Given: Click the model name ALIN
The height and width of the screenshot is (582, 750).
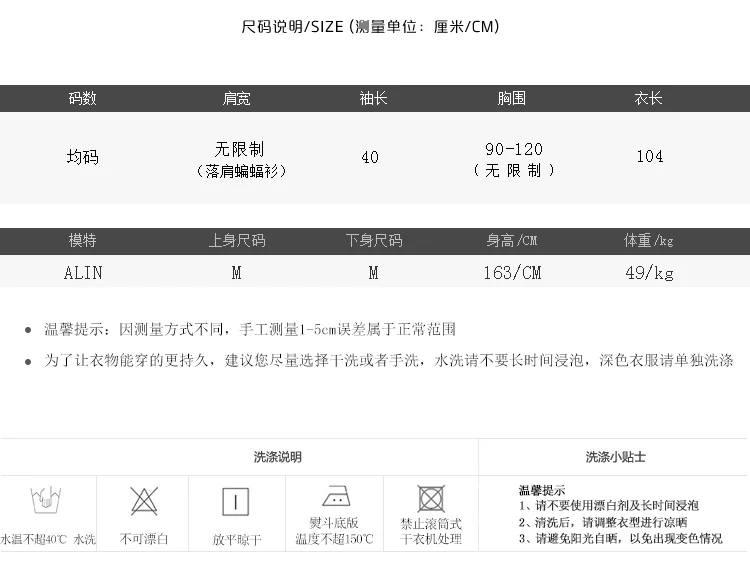Looking at the screenshot, I should (x=83, y=273).
